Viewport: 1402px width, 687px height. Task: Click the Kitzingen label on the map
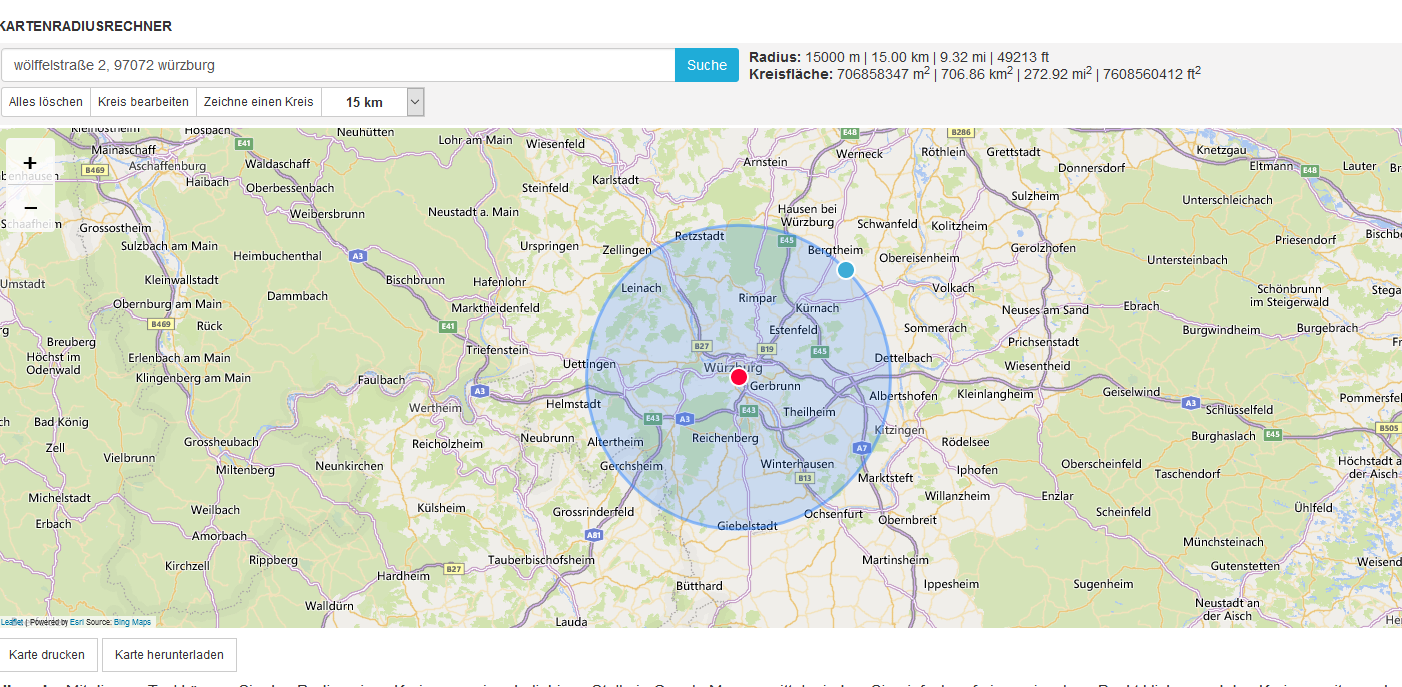click(x=899, y=430)
